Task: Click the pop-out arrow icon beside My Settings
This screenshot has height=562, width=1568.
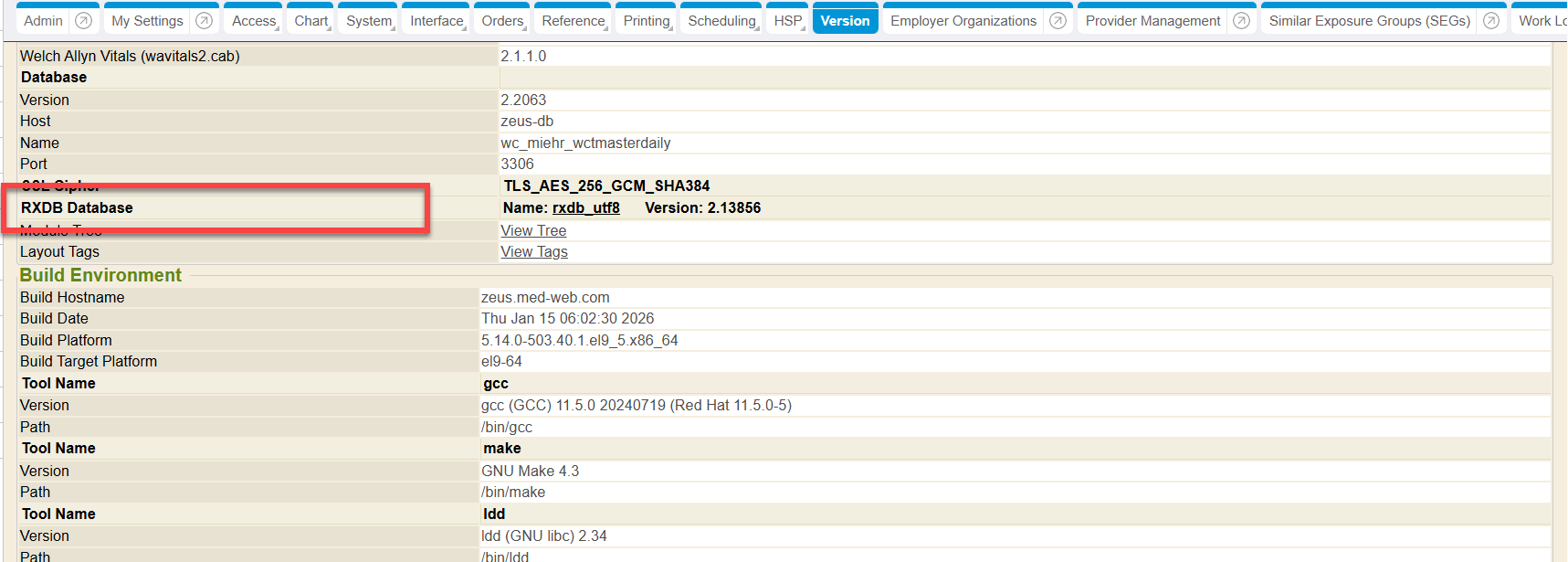Action: point(205,21)
